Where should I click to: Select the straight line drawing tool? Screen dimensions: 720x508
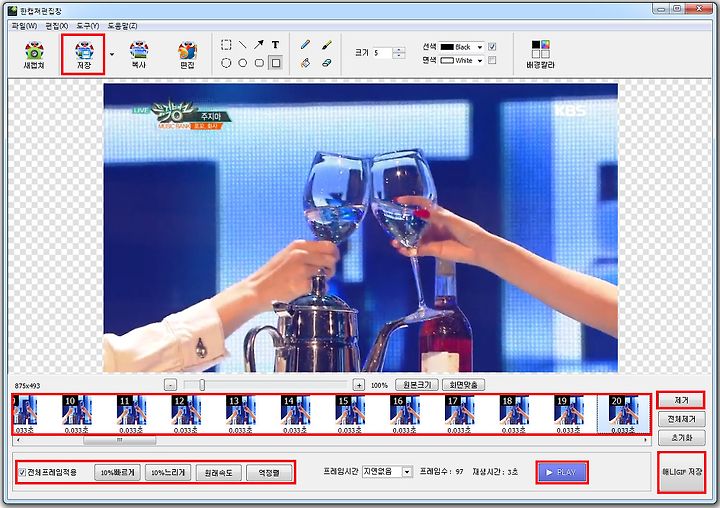[x=242, y=45]
